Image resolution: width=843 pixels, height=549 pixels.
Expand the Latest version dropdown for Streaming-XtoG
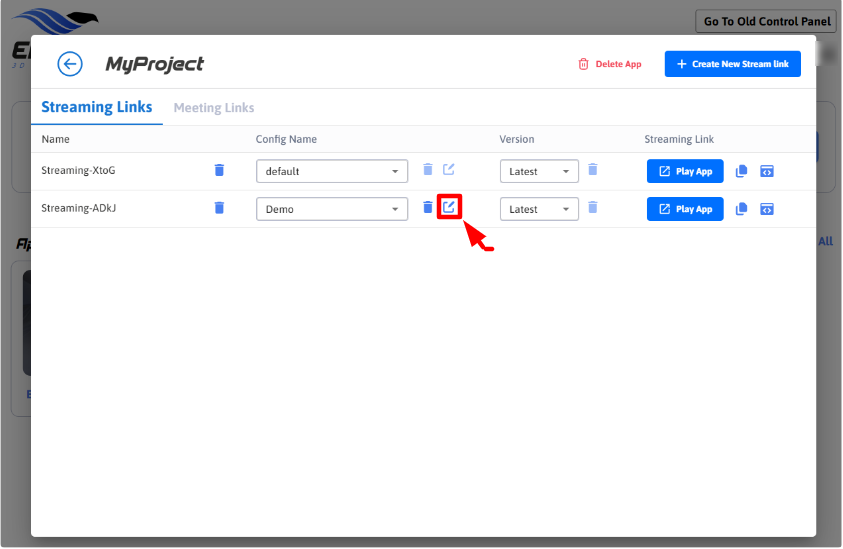(x=539, y=171)
